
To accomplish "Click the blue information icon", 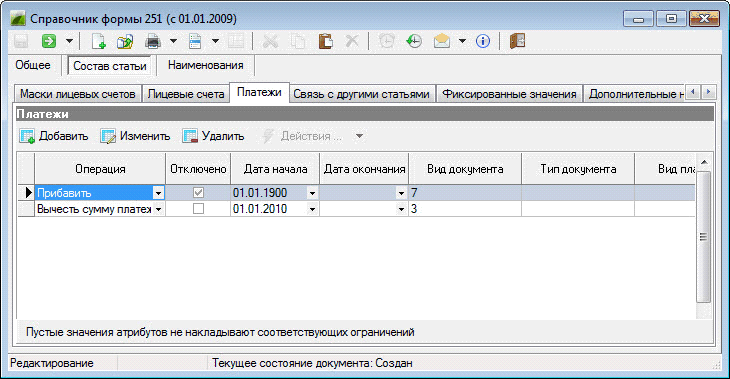I will tap(483, 41).
